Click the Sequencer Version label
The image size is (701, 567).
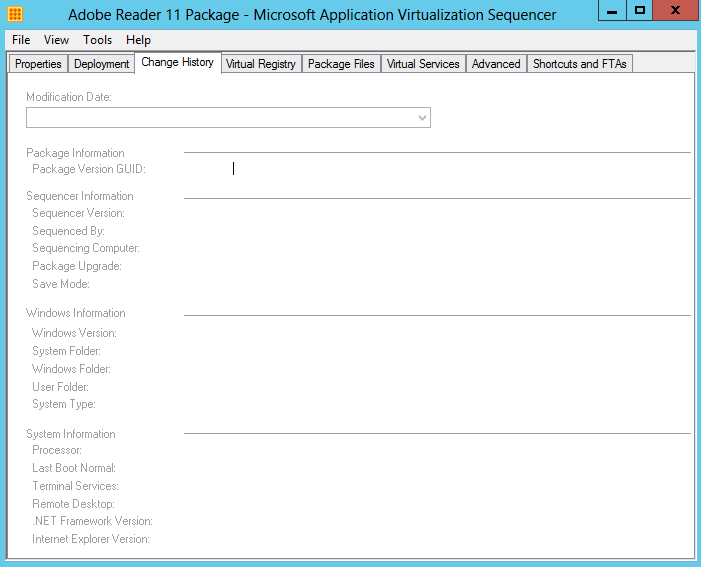click(78, 213)
